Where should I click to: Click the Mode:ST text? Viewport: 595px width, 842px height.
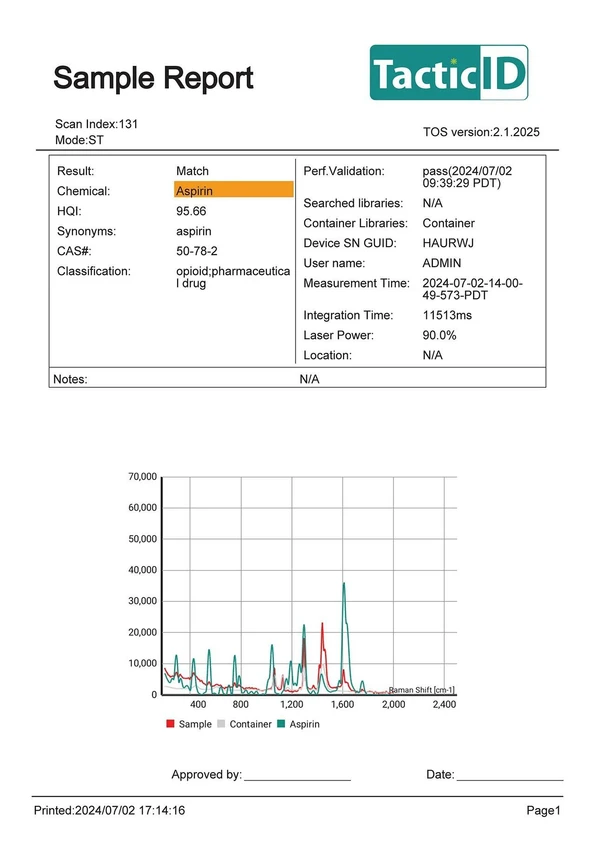(x=79, y=140)
